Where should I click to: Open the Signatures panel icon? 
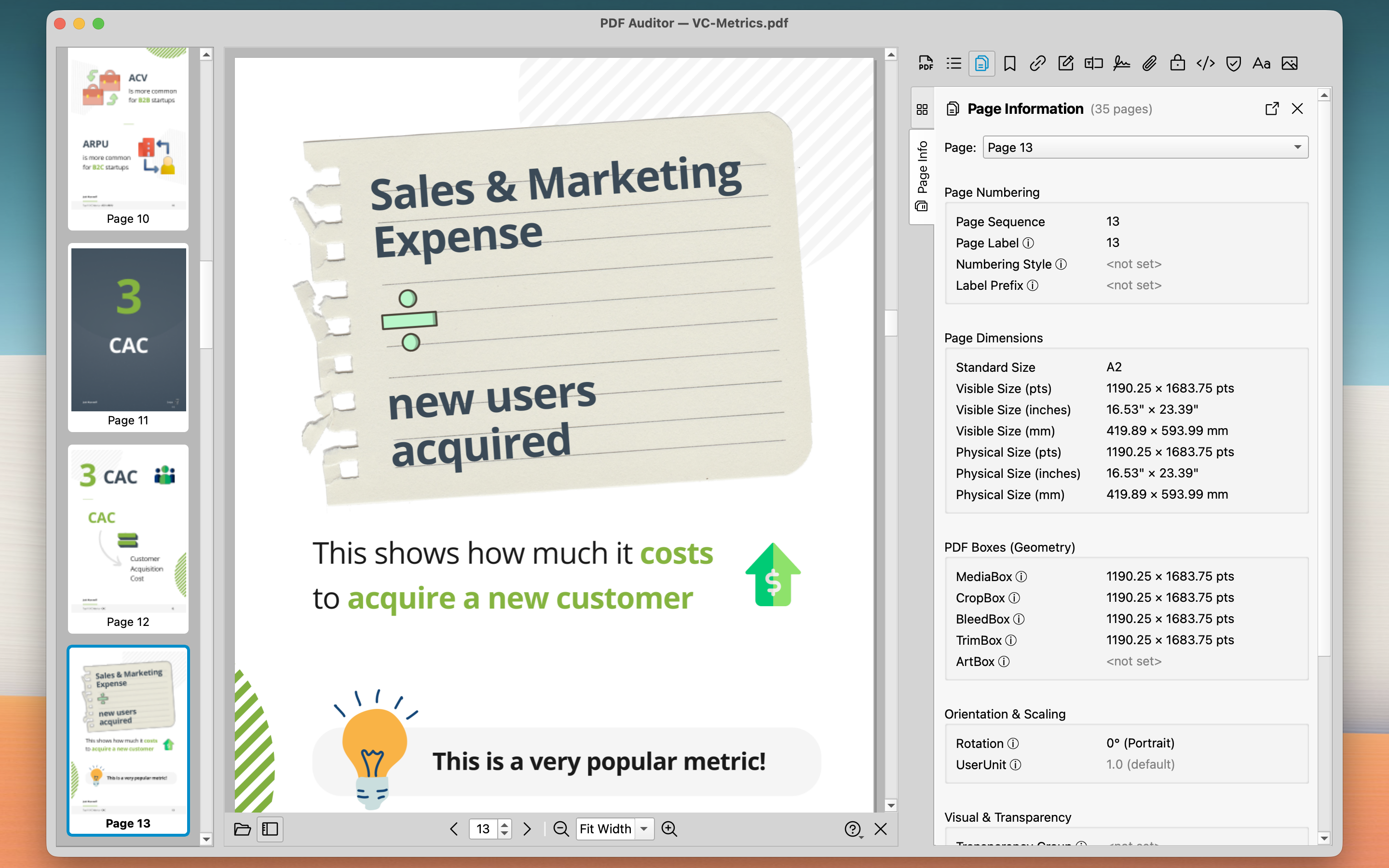pyautogui.click(x=1121, y=63)
